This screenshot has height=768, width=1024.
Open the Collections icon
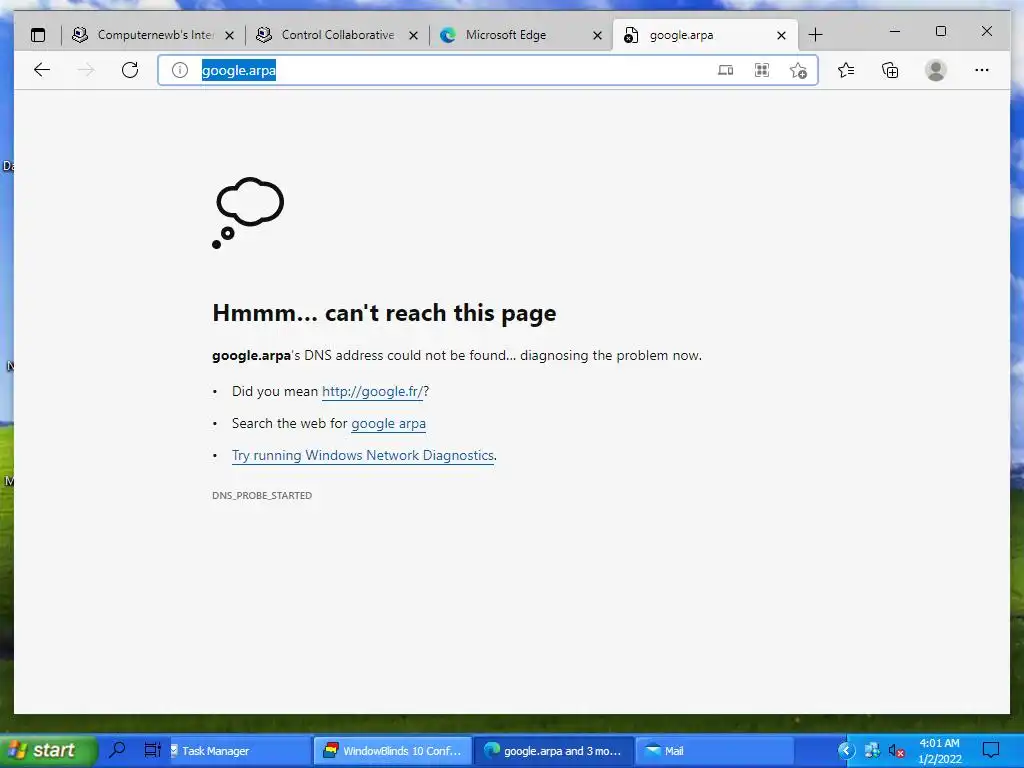[890, 70]
